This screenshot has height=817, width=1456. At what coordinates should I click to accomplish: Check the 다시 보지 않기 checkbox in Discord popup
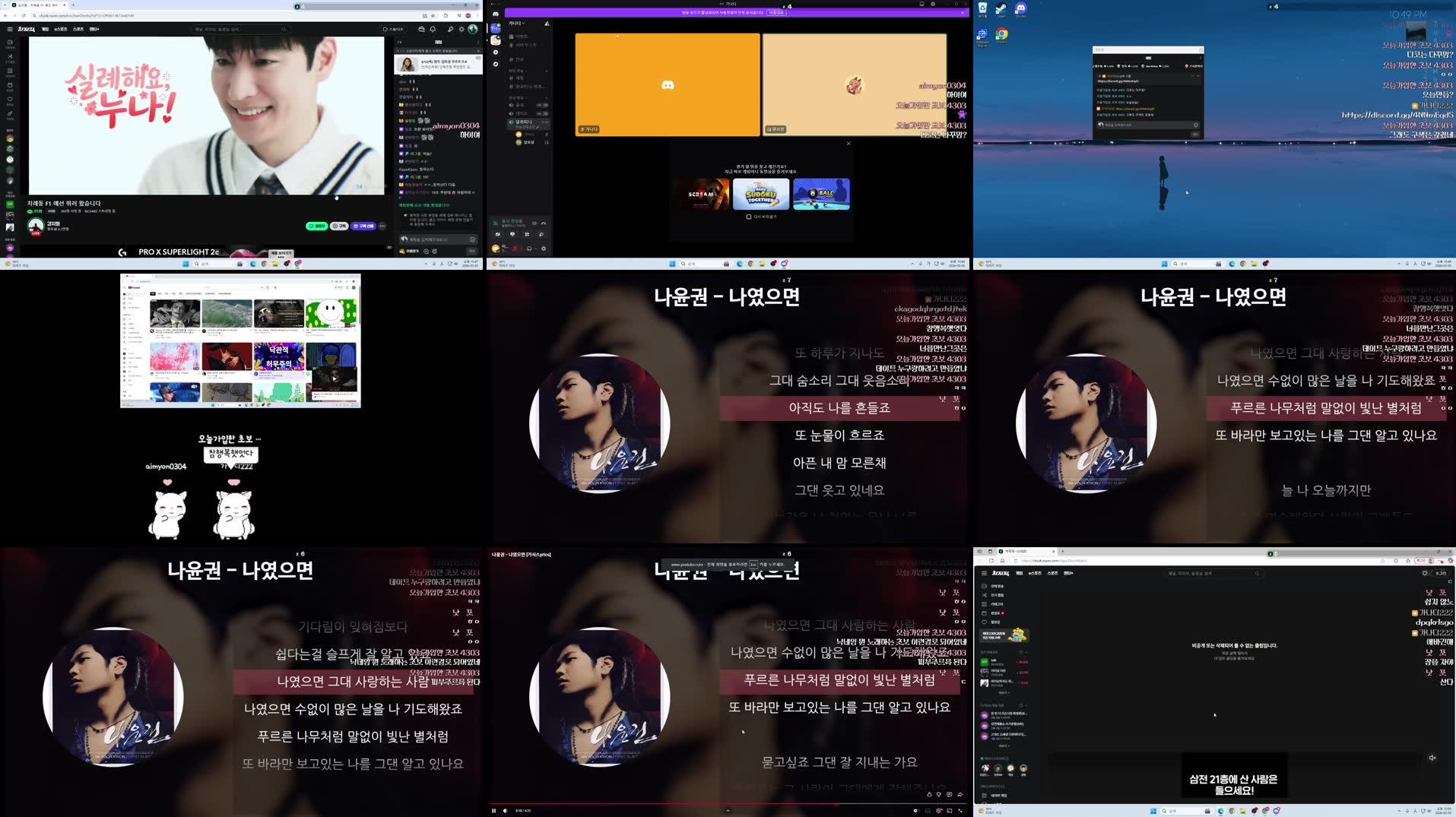(747, 216)
